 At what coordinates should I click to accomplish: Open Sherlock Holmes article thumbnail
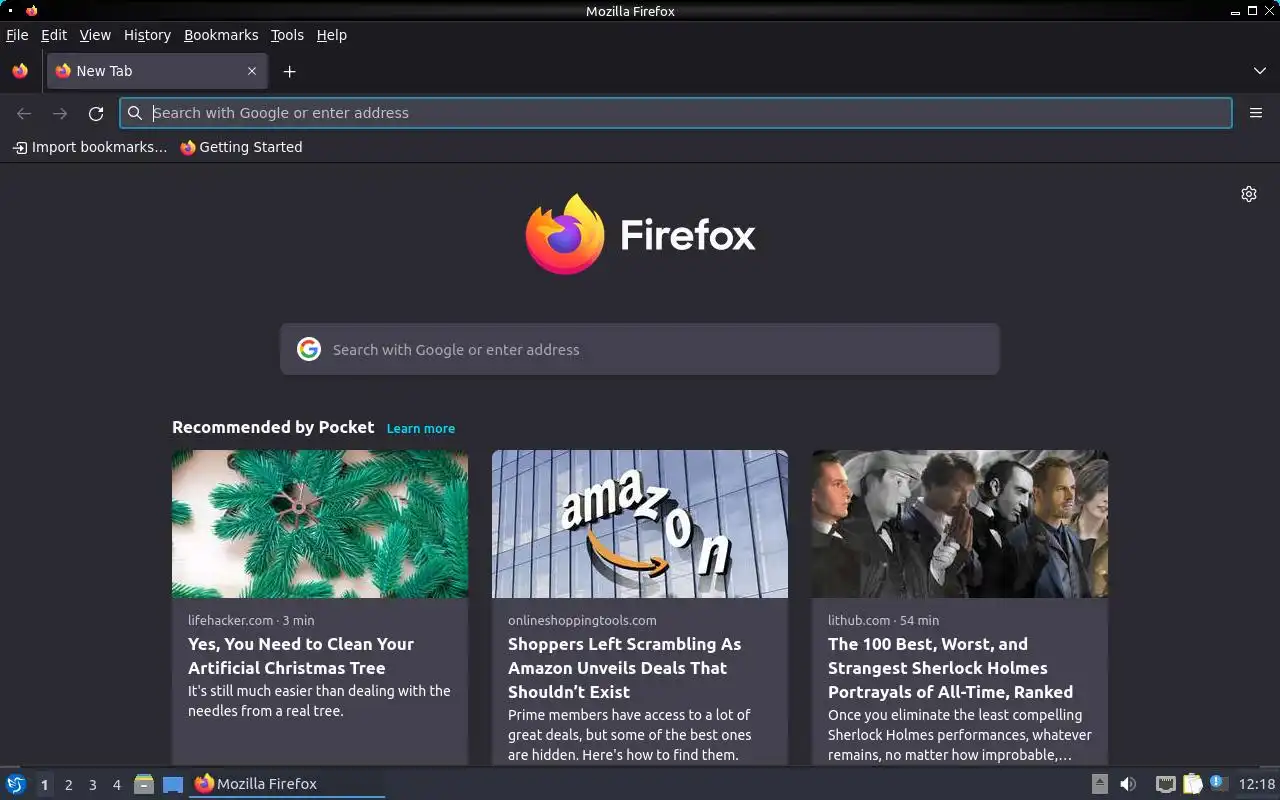[x=960, y=524]
